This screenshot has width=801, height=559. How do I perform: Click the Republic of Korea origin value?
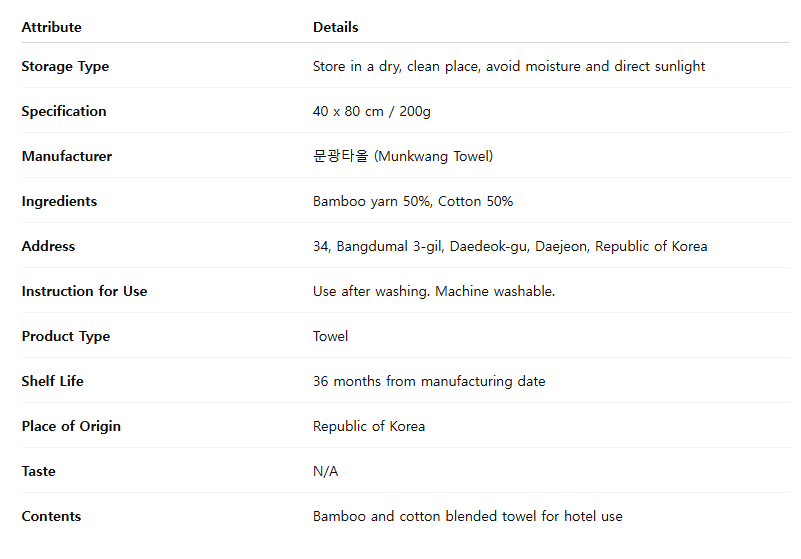point(369,426)
